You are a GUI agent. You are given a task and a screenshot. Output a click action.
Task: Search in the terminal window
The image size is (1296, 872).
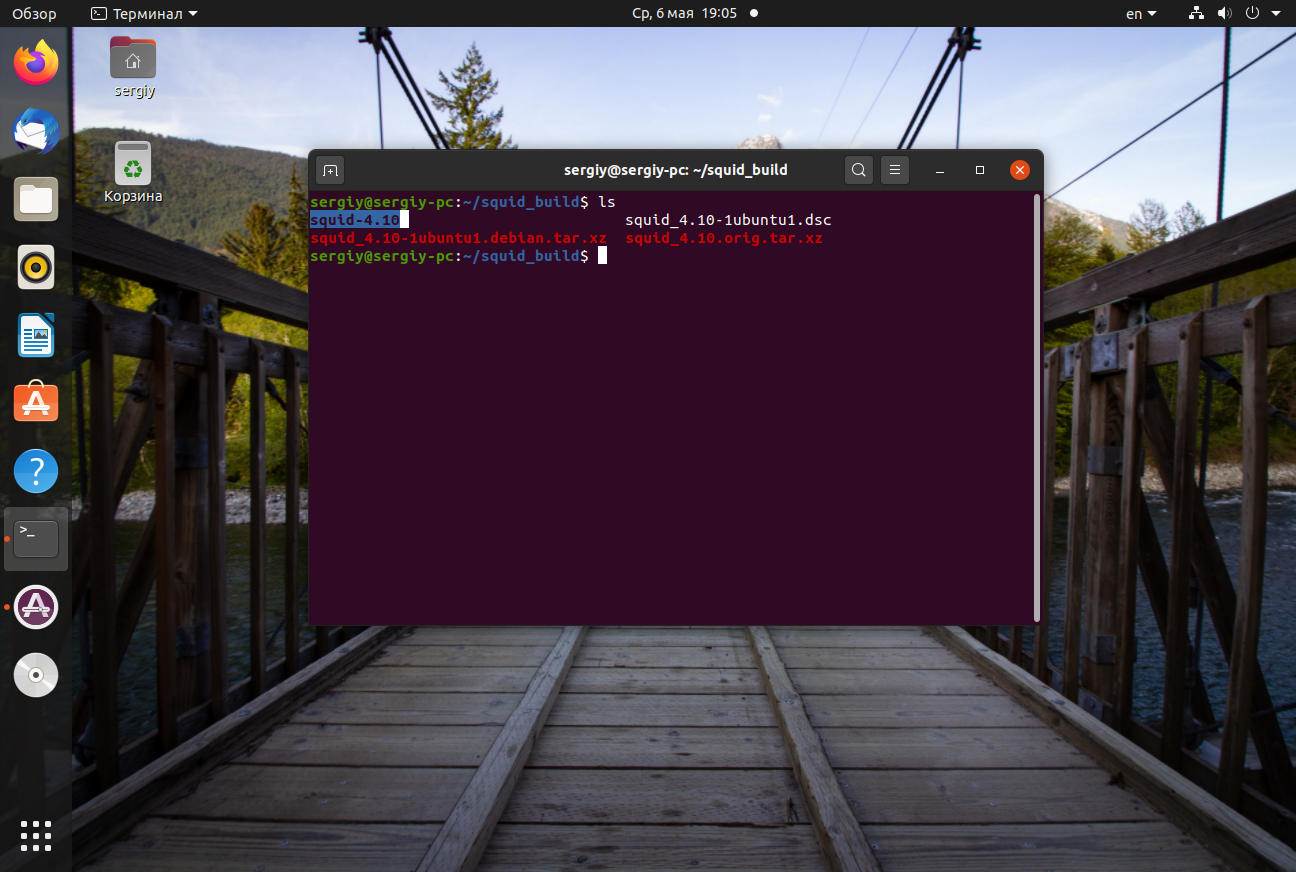tap(859, 170)
